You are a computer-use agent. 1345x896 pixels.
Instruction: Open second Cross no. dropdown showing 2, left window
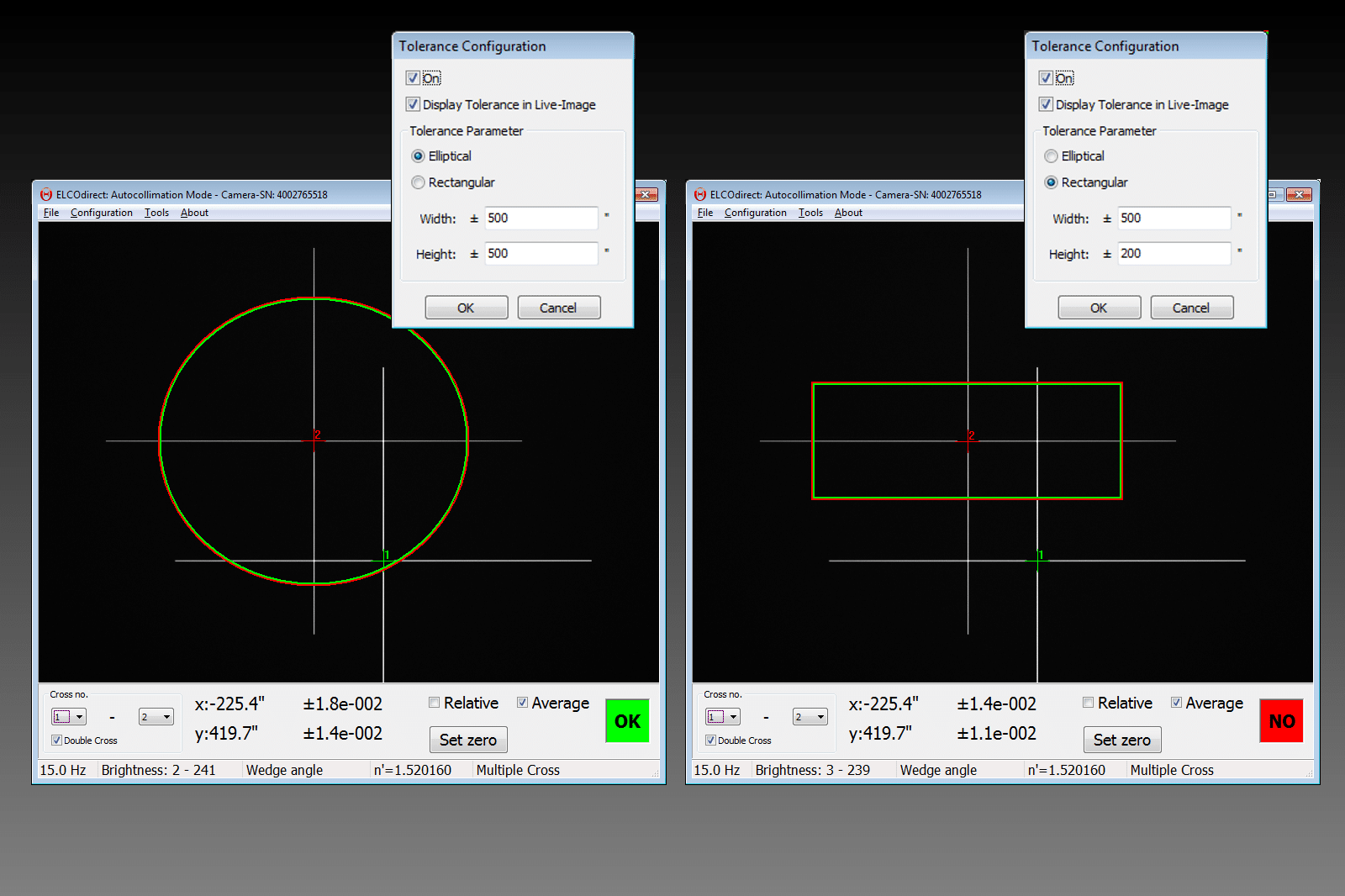click(x=156, y=717)
